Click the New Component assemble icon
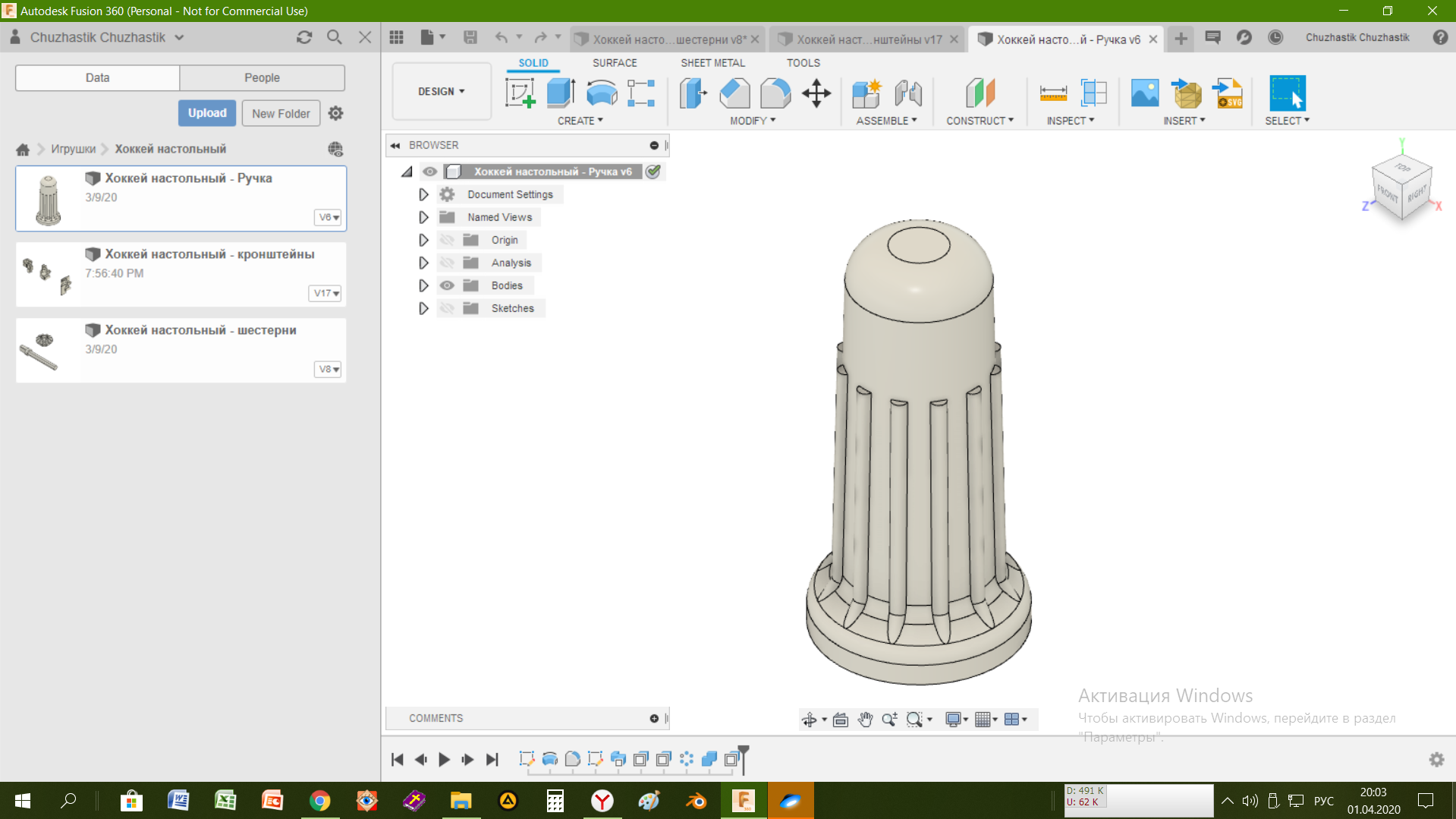The image size is (1456, 819). click(866, 93)
